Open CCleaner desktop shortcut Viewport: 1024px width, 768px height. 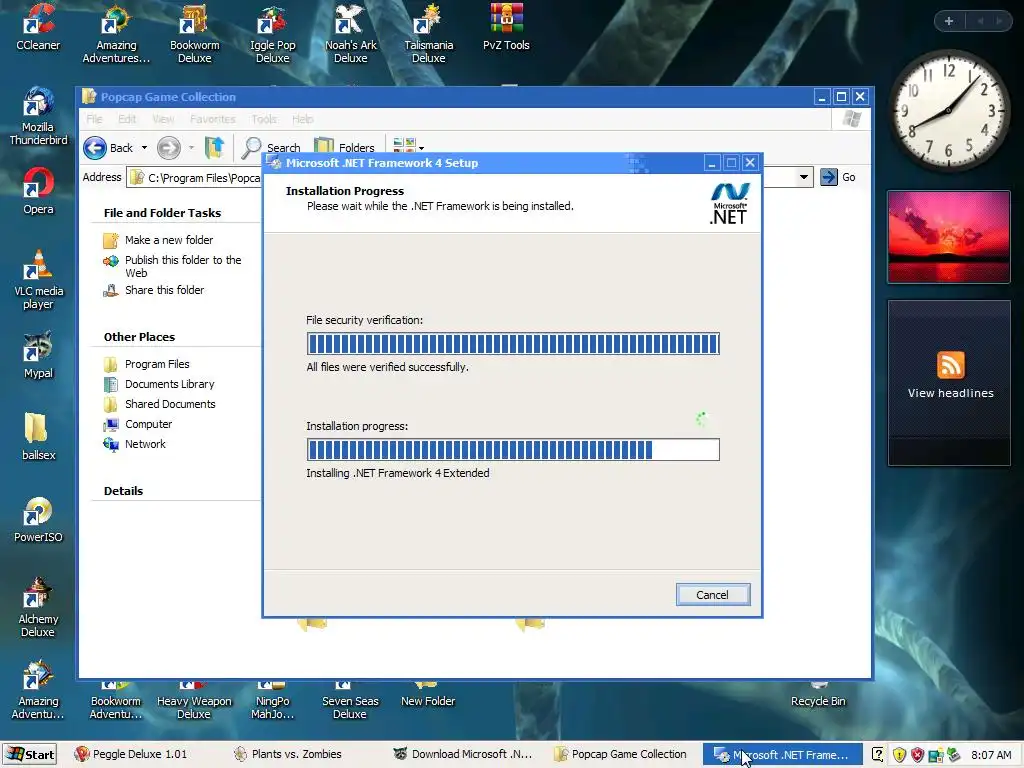point(38,27)
